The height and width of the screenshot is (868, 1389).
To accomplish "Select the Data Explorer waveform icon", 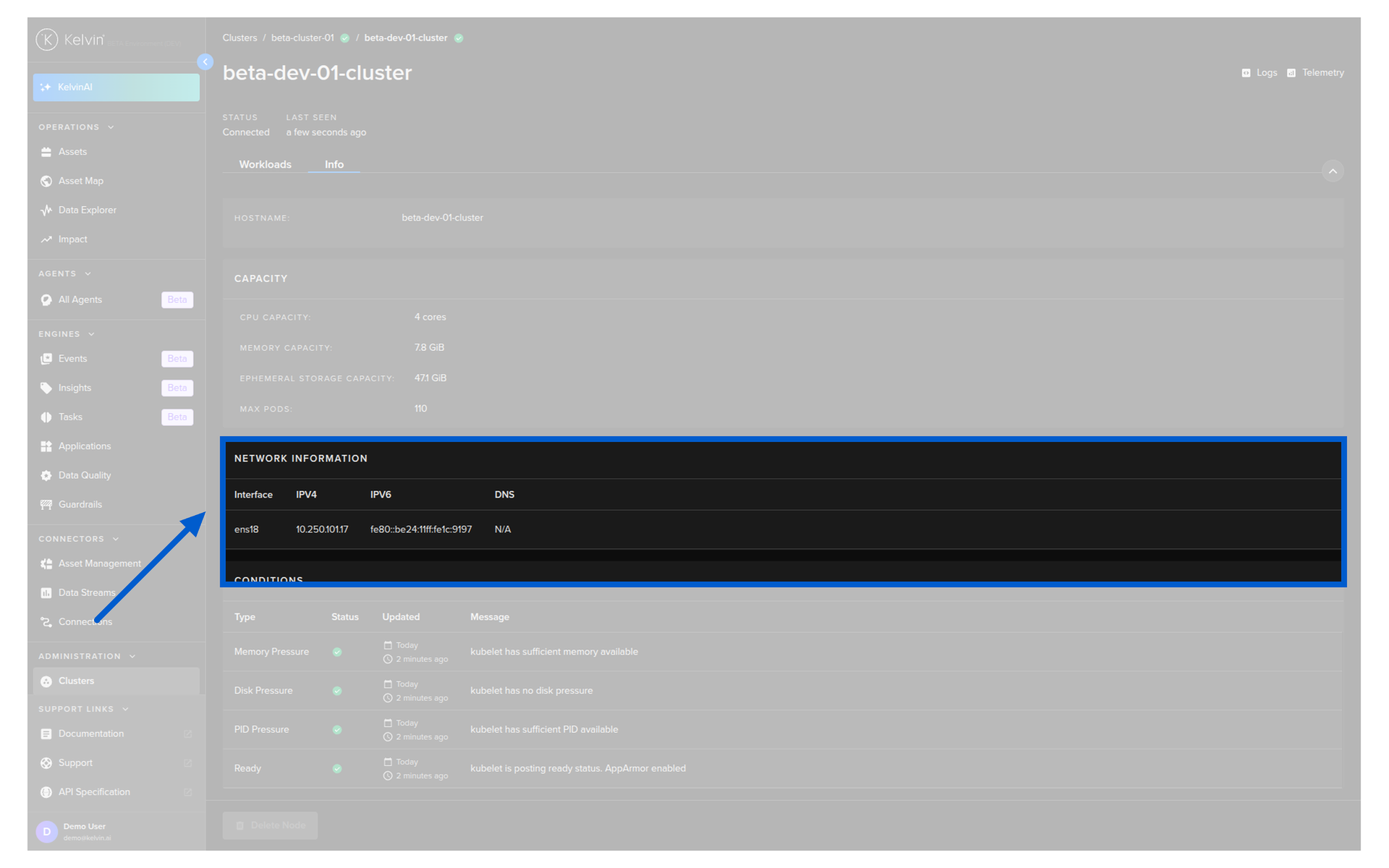I will (46, 210).
